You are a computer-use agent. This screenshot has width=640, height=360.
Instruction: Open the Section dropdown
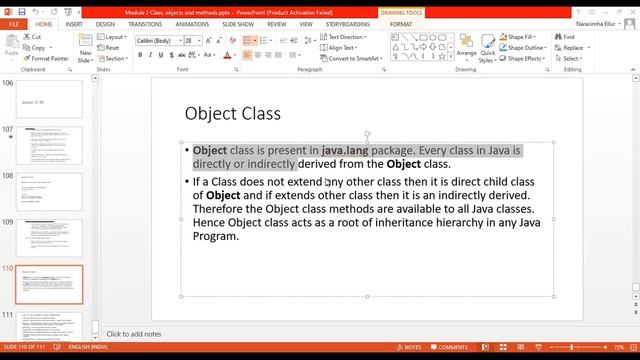[x=113, y=58]
